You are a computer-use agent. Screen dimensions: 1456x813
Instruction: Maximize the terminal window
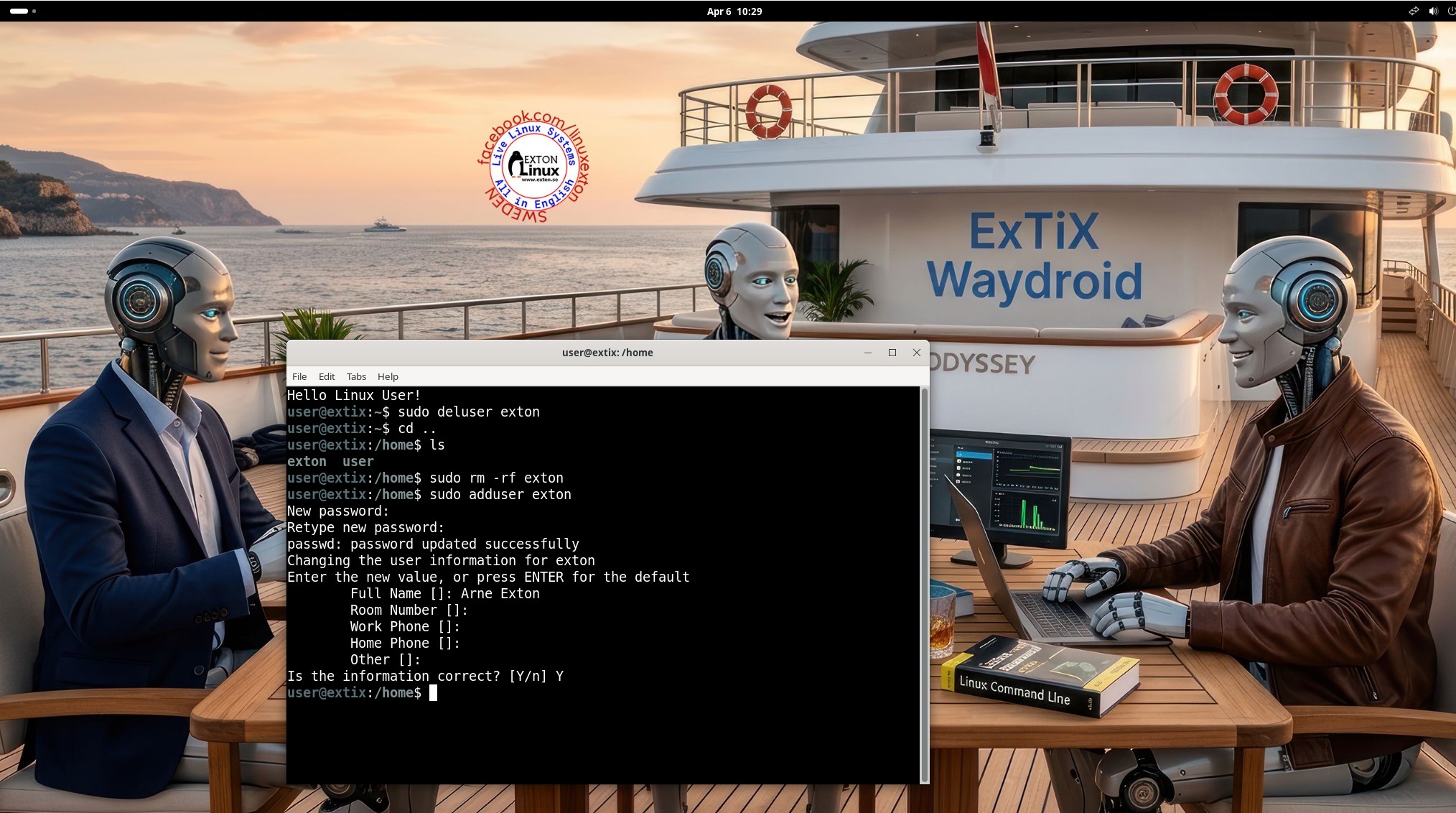892,353
